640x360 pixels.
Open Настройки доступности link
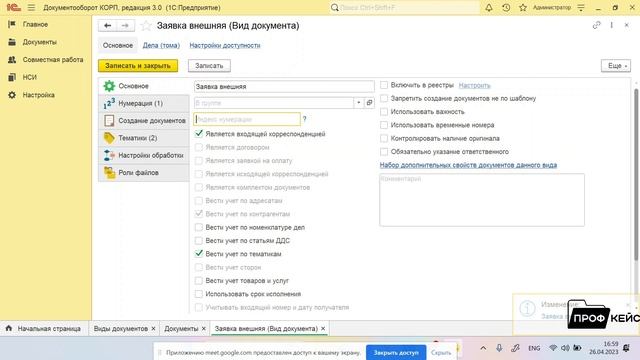(225, 45)
